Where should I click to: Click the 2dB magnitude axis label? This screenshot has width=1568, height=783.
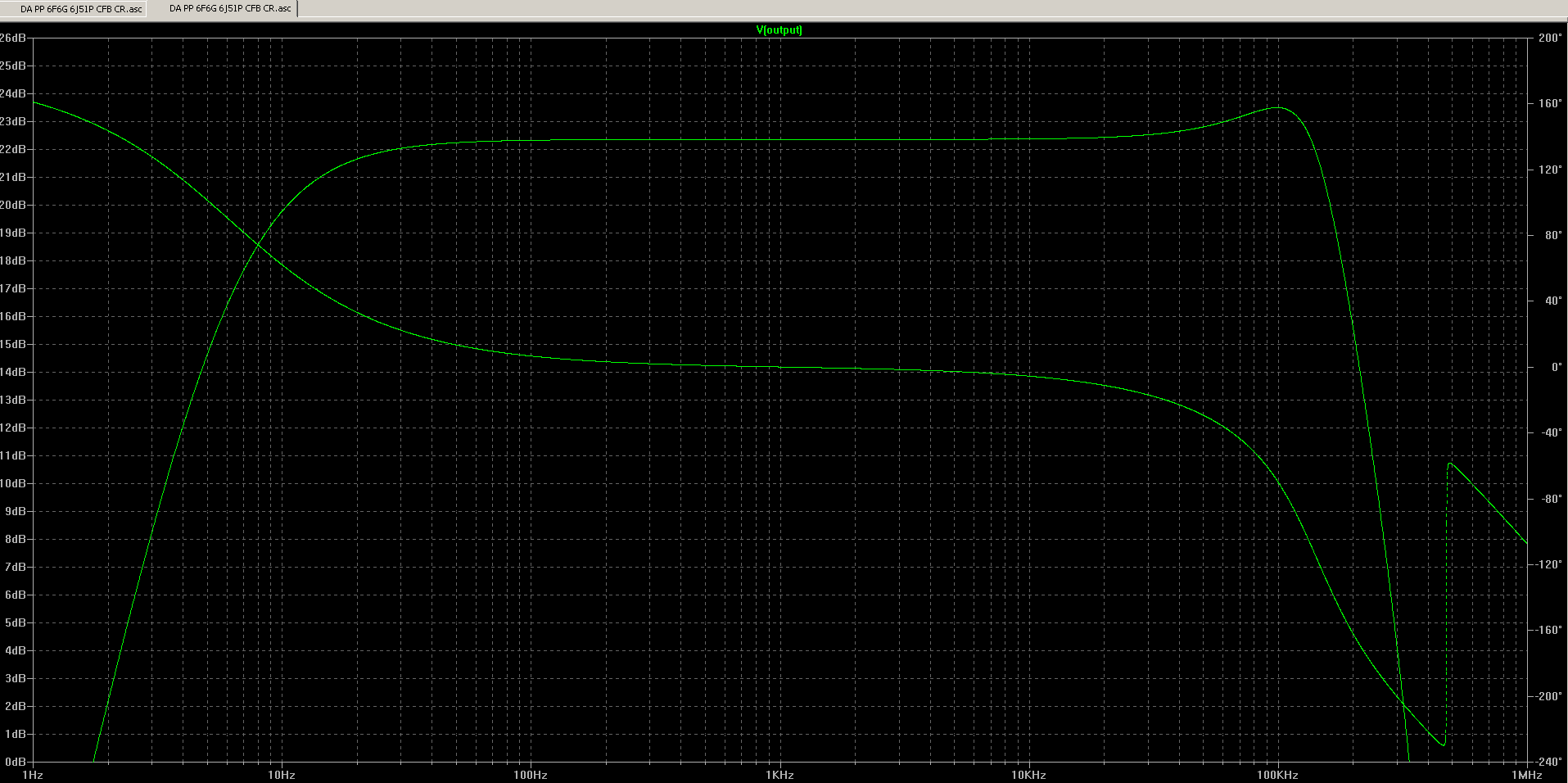15,706
